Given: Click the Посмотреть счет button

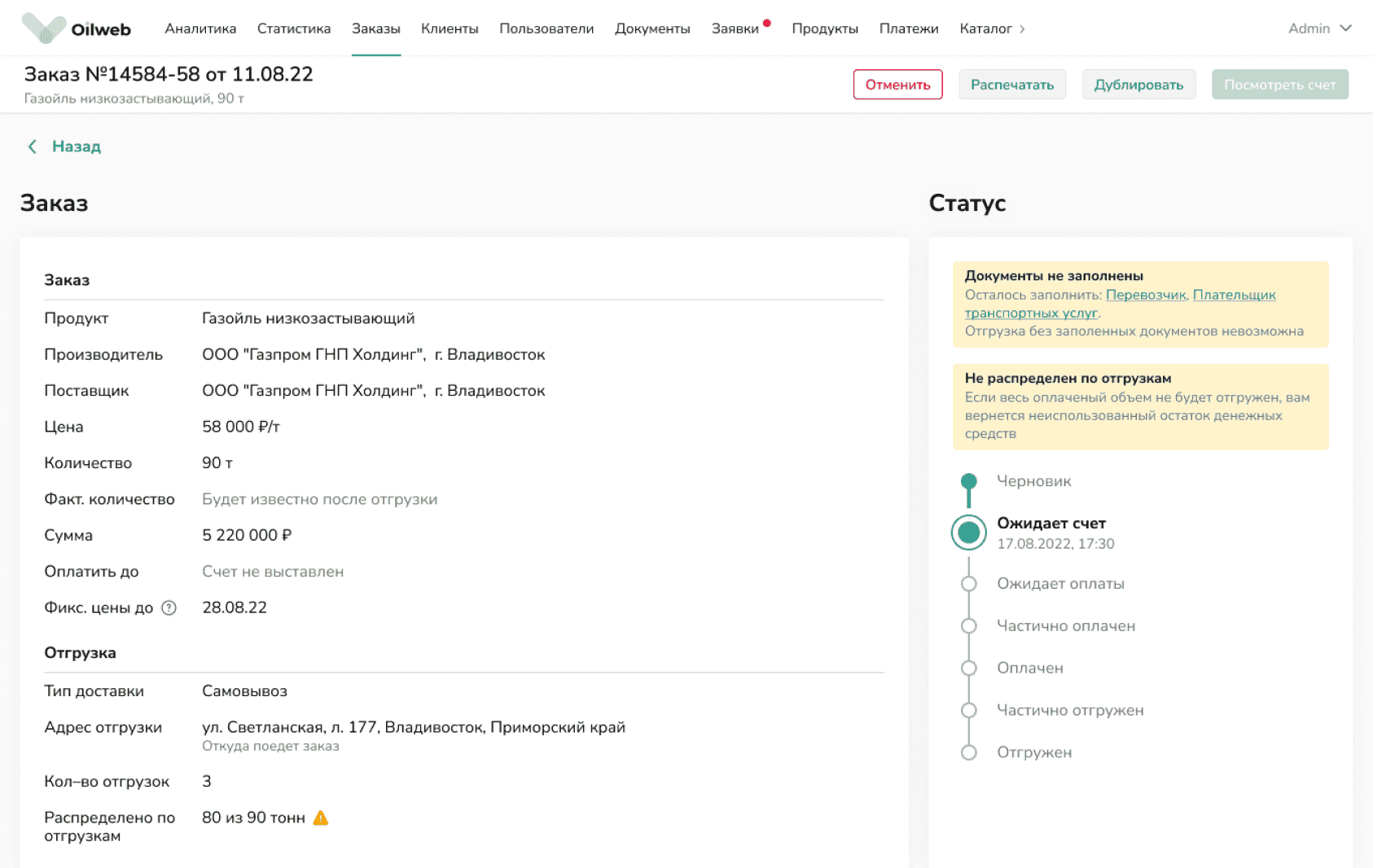Looking at the screenshot, I should pyautogui.click(x=1279, y=85).
